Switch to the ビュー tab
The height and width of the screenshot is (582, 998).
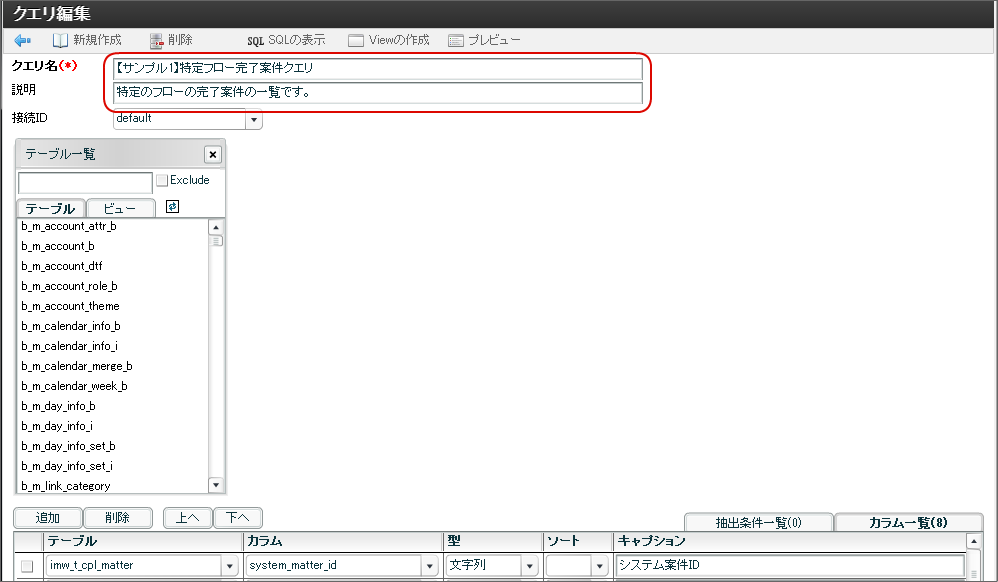120,207
